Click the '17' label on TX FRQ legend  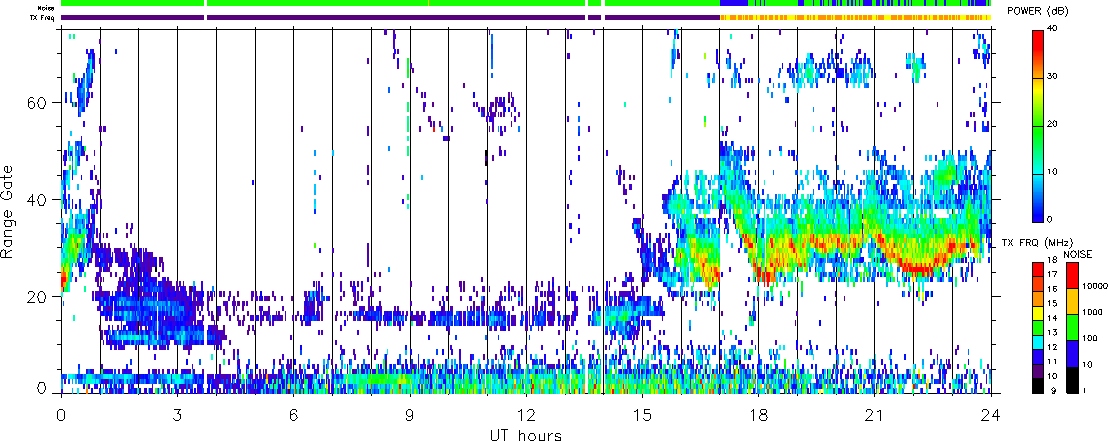click(x=1053, y=274)
